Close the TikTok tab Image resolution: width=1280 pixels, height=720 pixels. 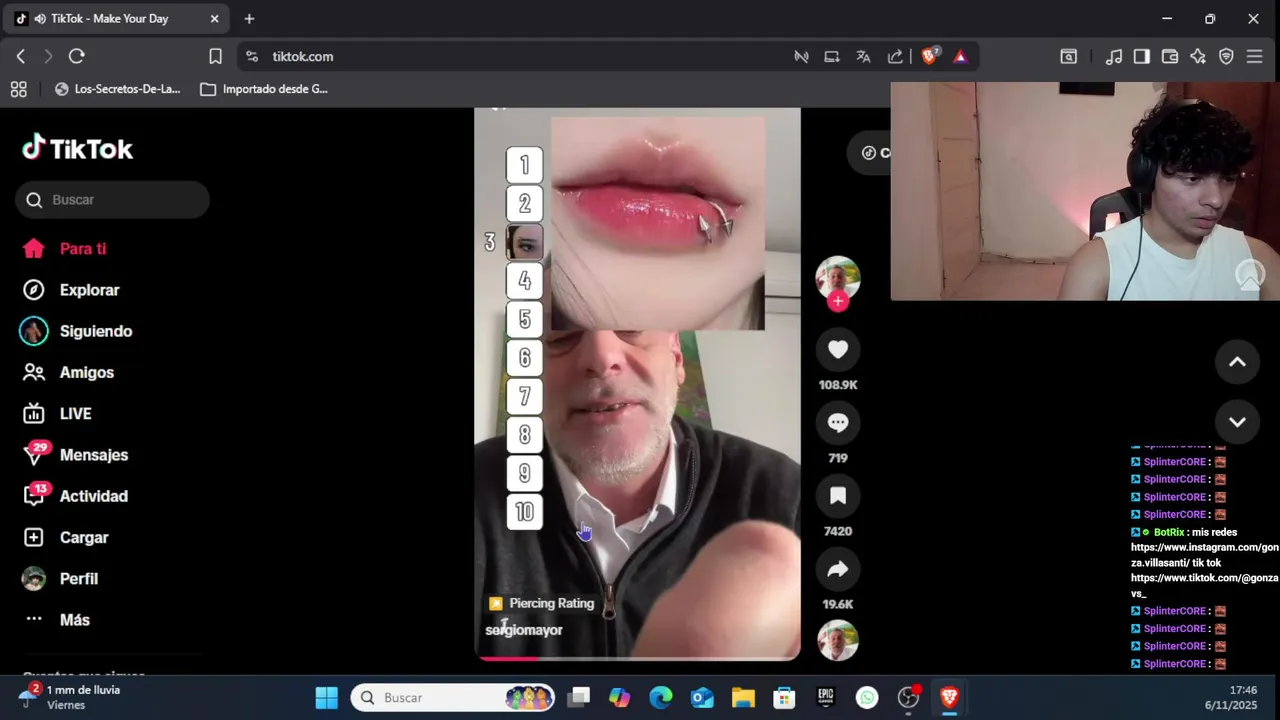pyautogui.click(x=214, y=19)
